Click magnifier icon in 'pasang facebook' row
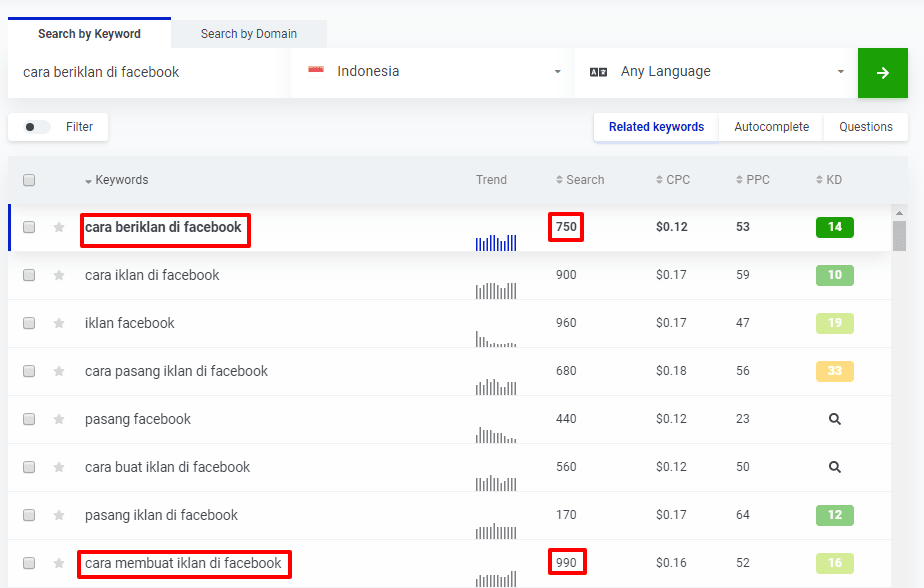The width and height of the screenshot is (924, 588). coord(834,419)
